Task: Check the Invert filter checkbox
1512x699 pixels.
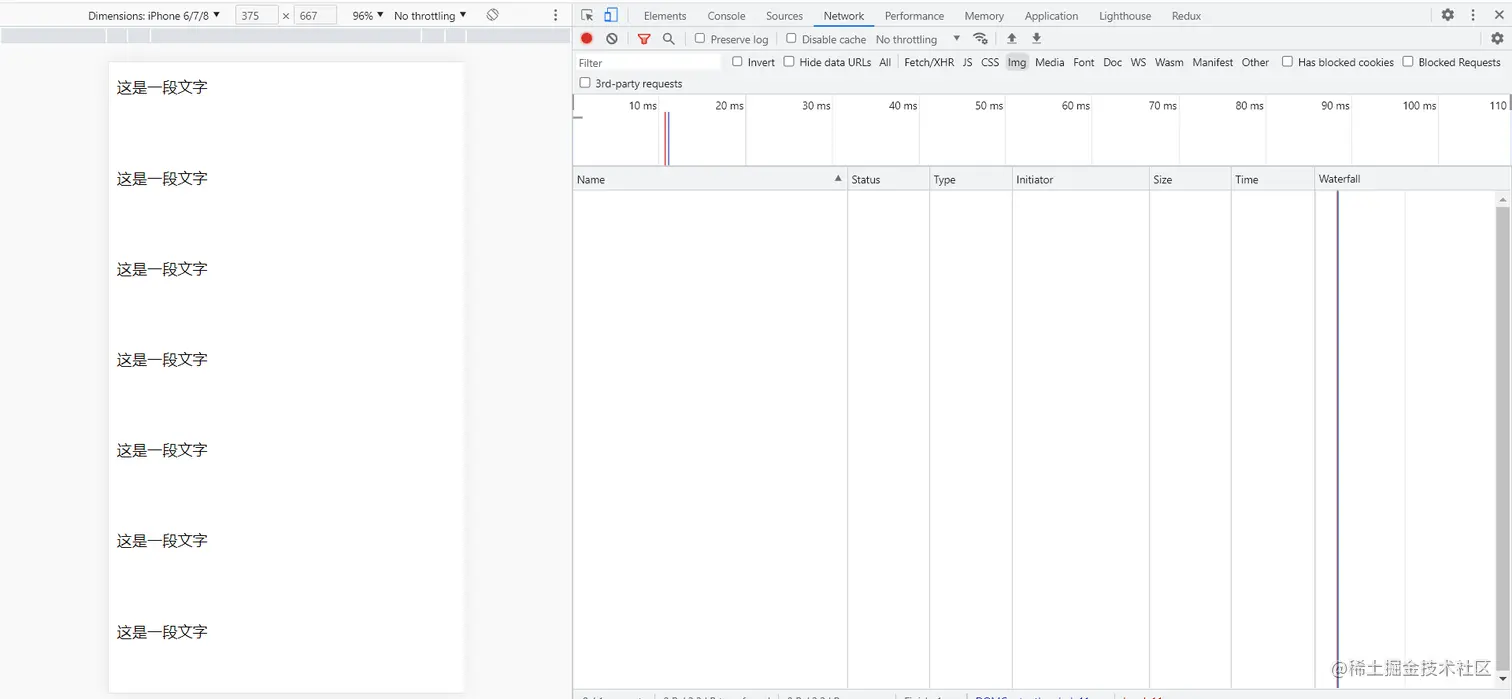Action: pos(737,62)
